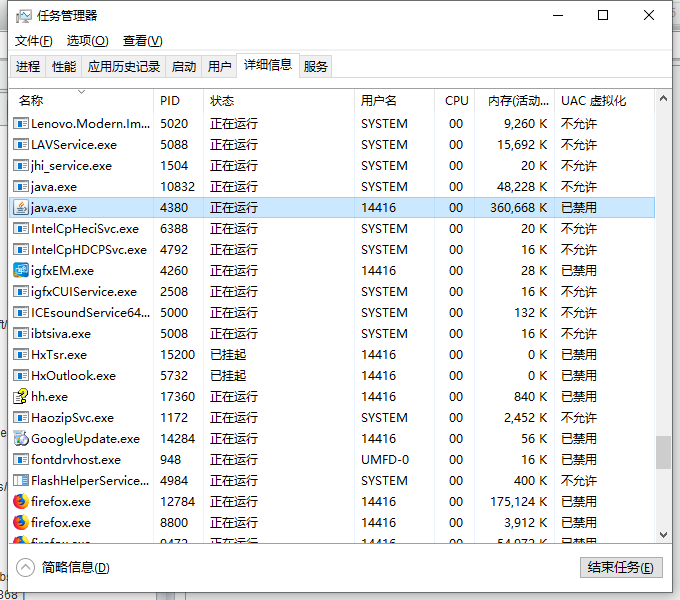Image resolution: width=680 pixels, height=600 pixels.
Task: Click the 结束任务(E) button
Action: (620, 567)
